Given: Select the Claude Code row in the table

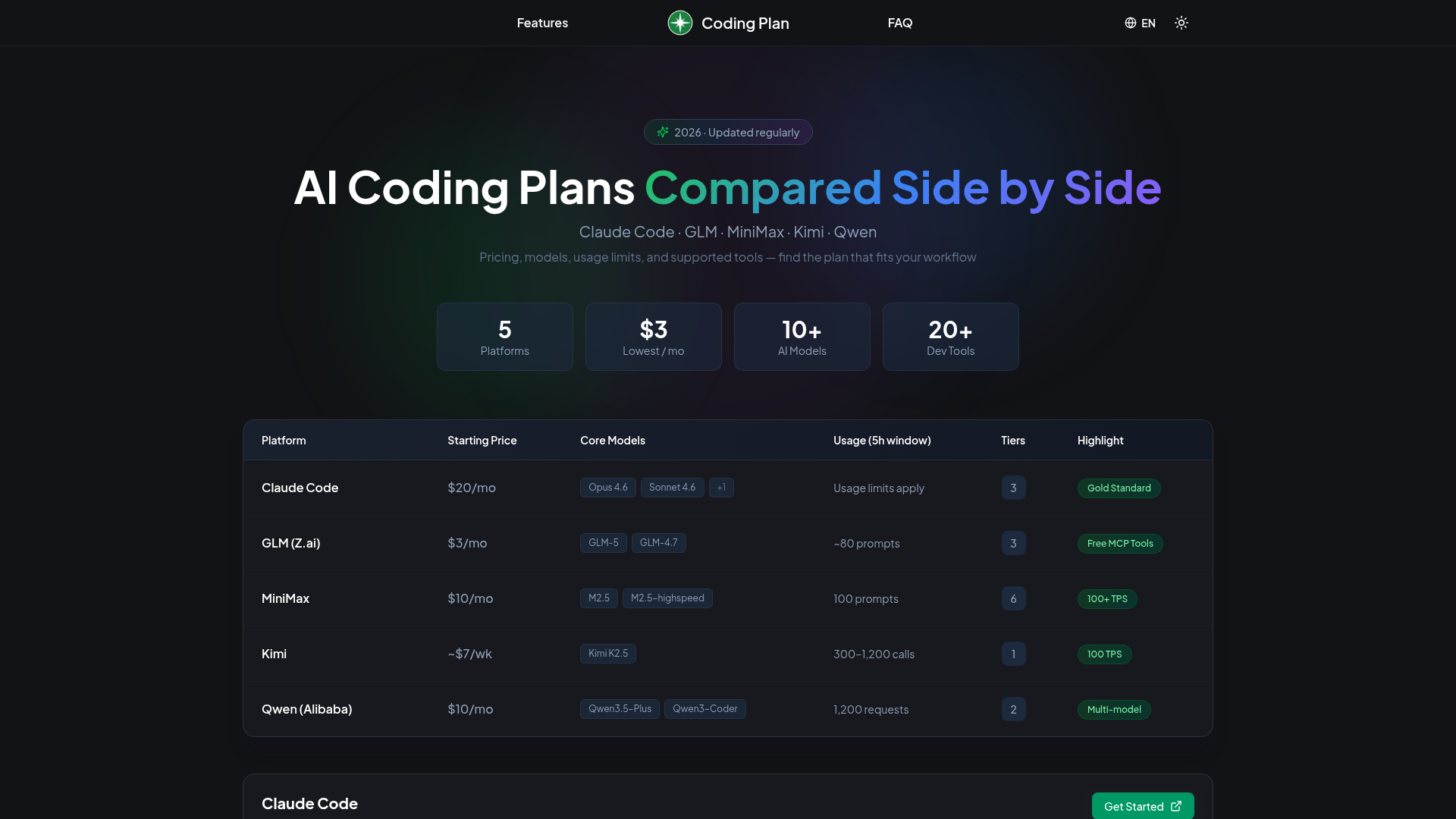Looking at the screenshot, I should [x=727, y=488].
